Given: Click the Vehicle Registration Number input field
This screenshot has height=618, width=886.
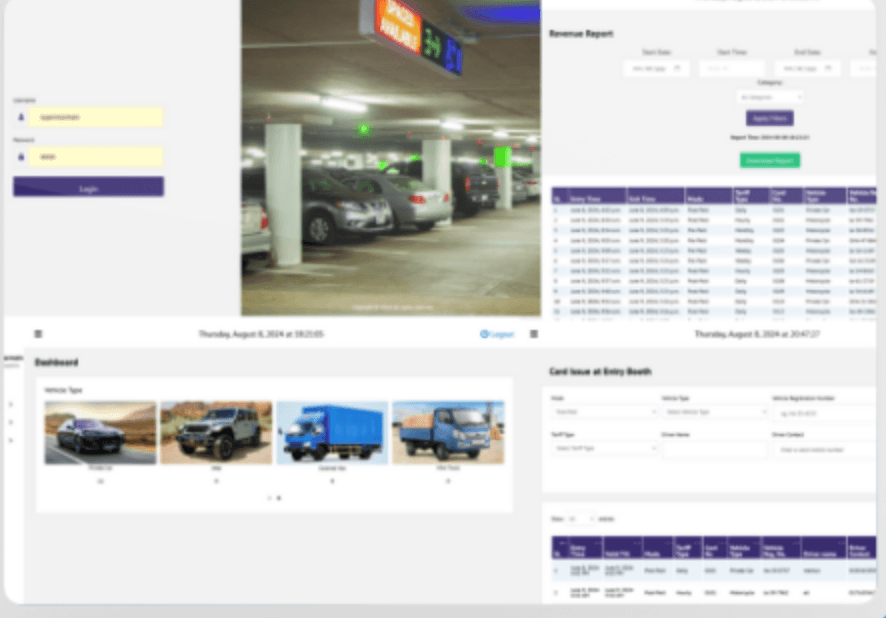Looking at the screenshot, I should click(x=826, y=411).
